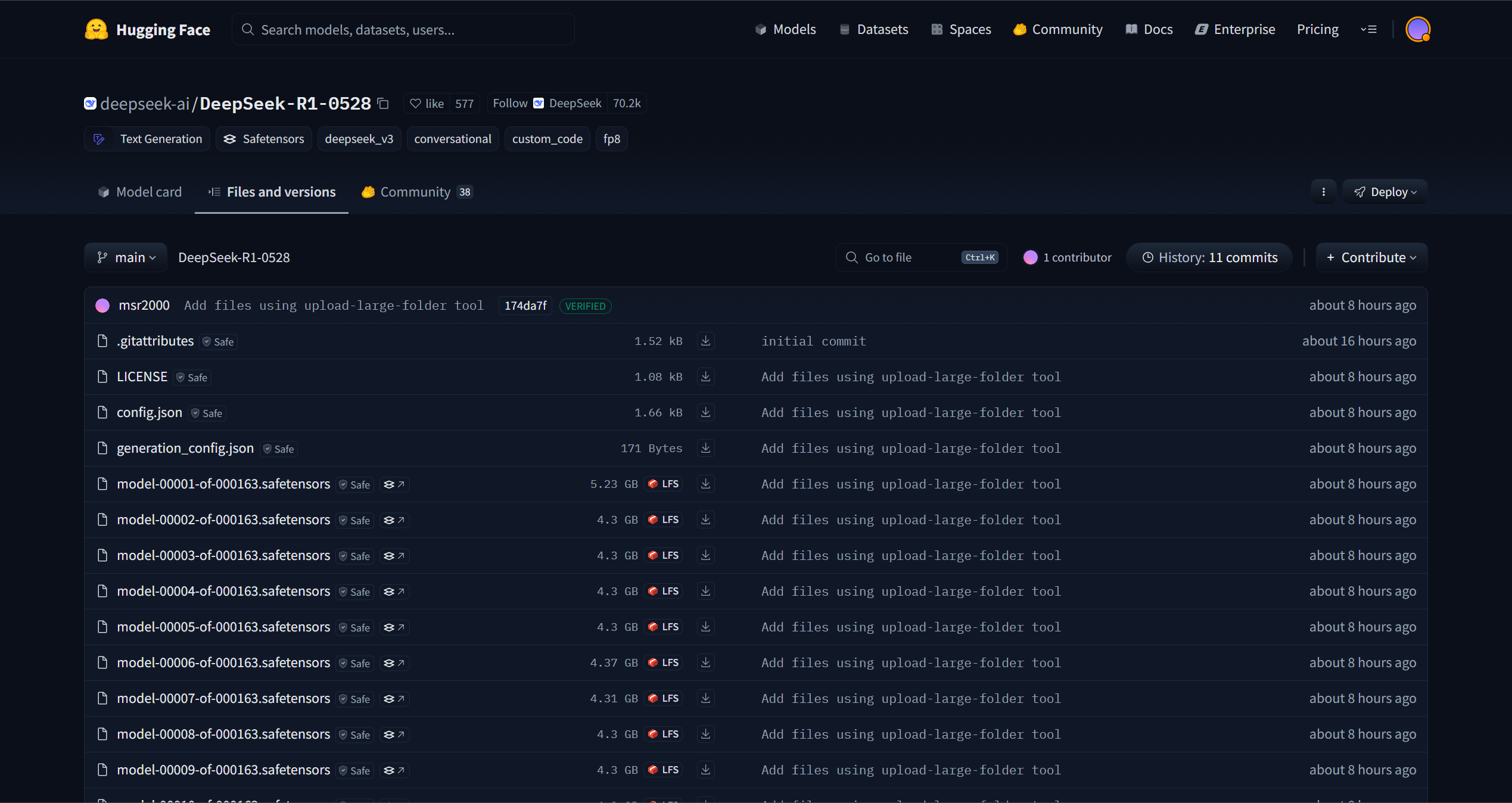Expand the Contribute menu
Image resolution: width=1512 pixels, height=803 pixels.
[x=1371, y=257]
